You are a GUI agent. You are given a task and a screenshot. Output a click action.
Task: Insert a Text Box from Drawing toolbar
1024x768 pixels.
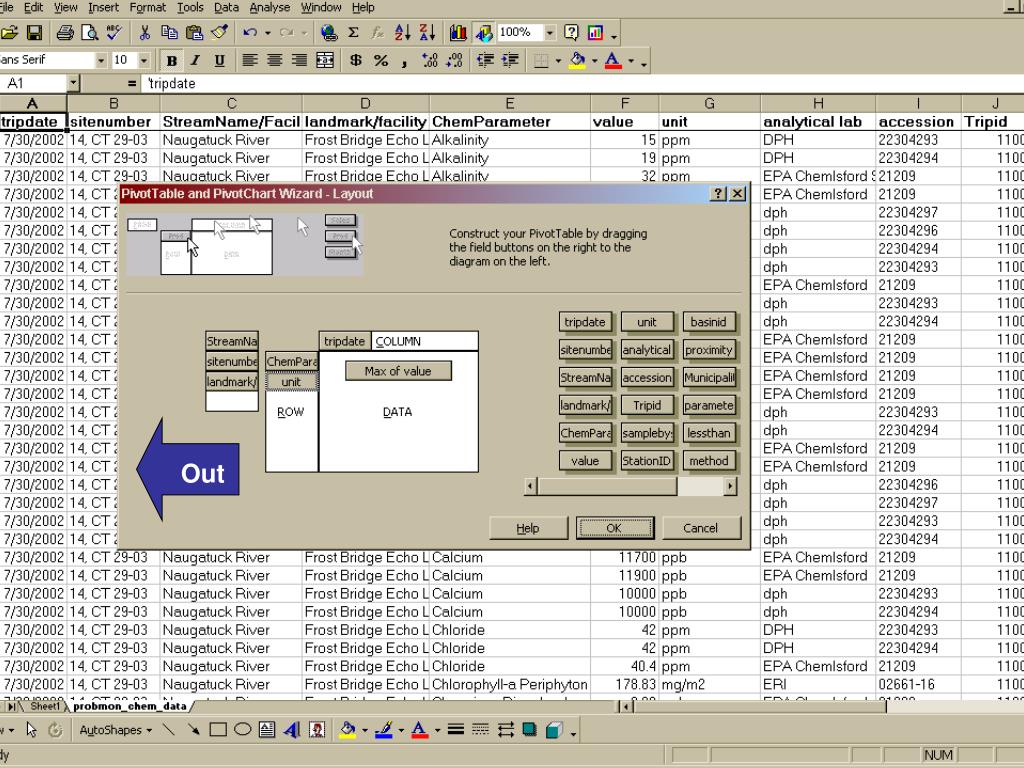[x=267, y=730]
